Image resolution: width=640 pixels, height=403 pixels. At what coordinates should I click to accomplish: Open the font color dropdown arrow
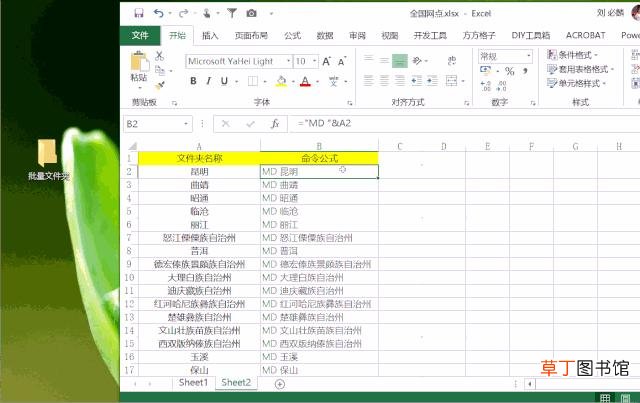tap(317, 82)
